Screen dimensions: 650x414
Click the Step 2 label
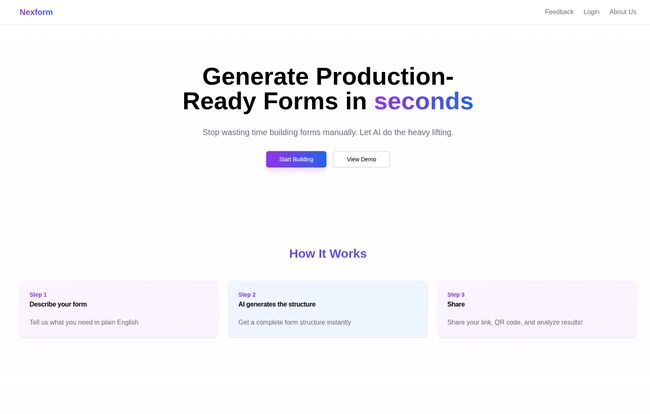[247, 295]
